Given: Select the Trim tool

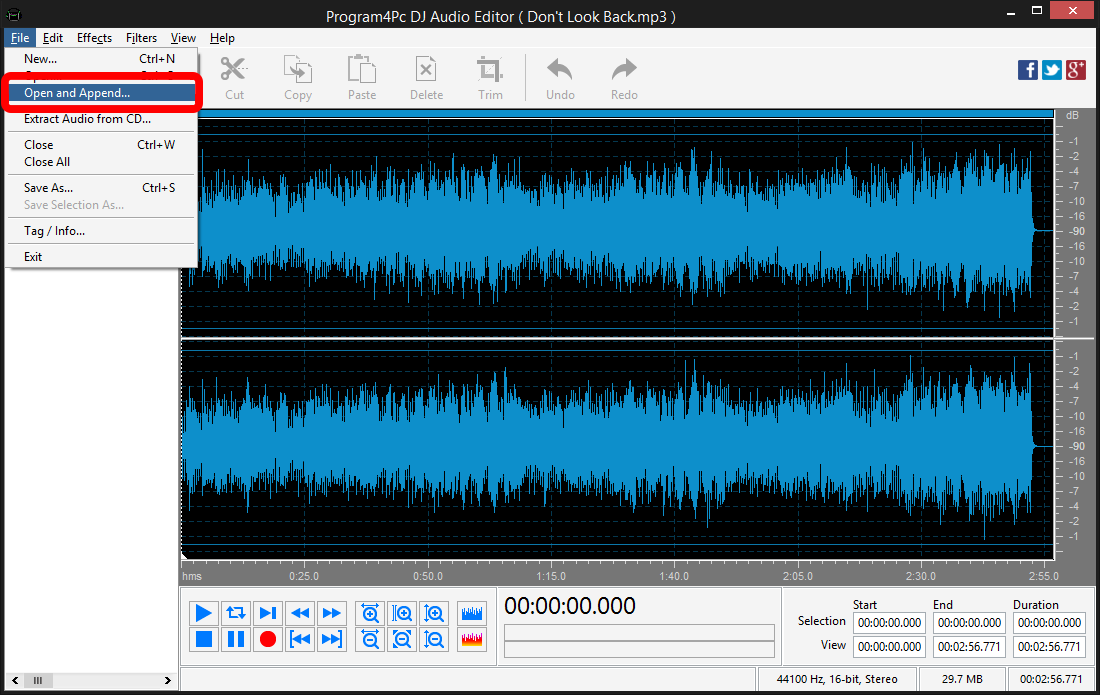Looking at the screenshot, I should 490,75.
